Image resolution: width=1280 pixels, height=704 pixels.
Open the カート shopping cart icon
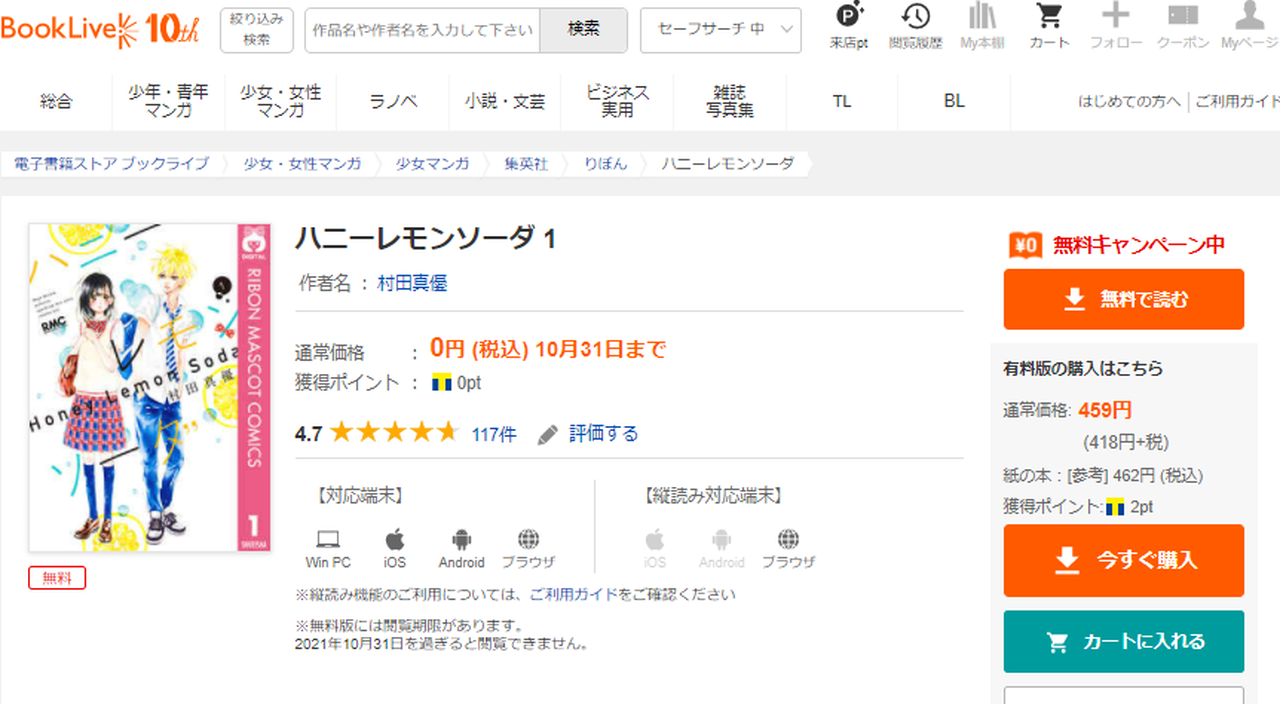point(1049,18)
